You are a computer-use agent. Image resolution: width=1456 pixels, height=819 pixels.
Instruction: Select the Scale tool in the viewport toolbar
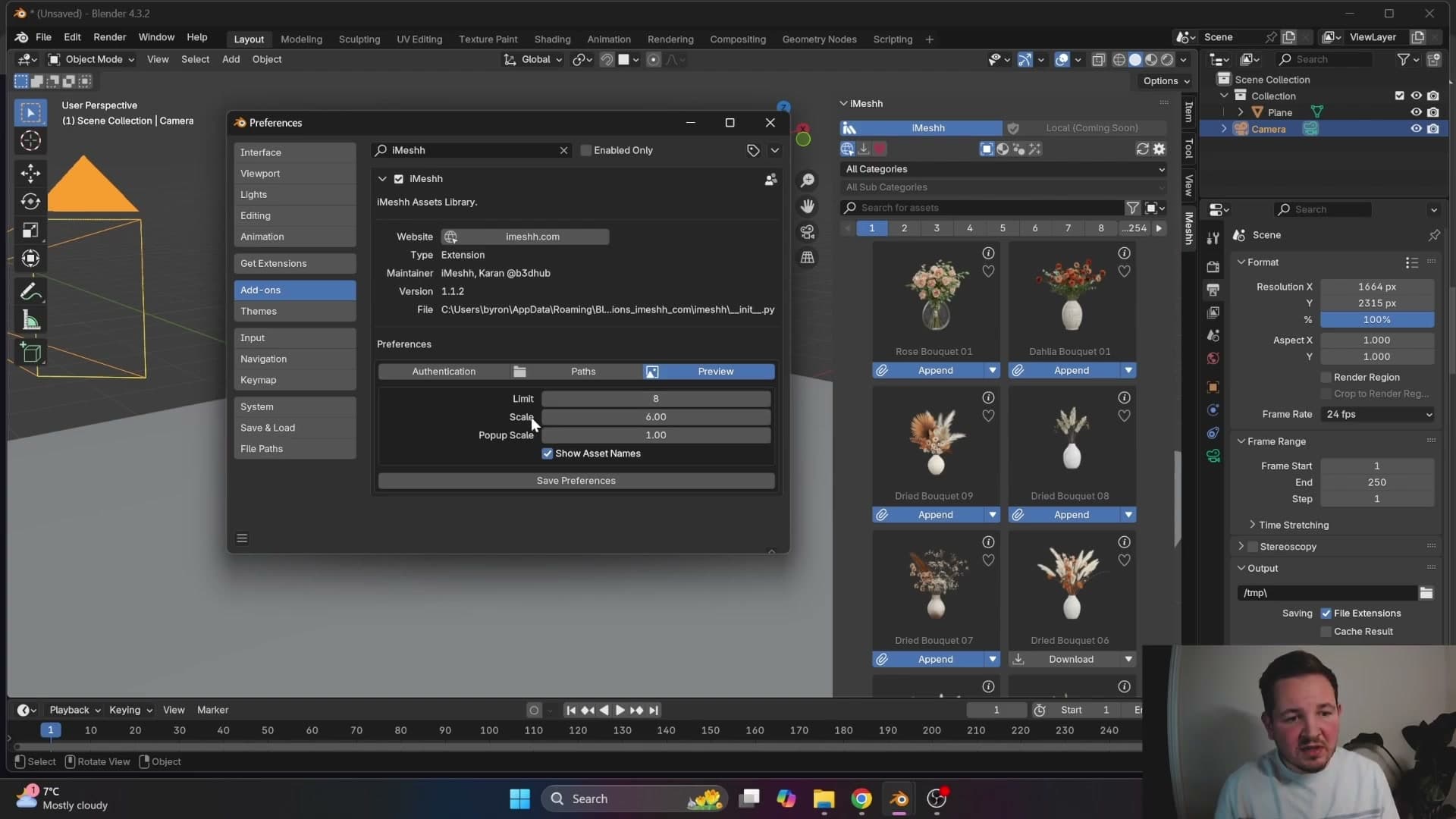(31, 231)
